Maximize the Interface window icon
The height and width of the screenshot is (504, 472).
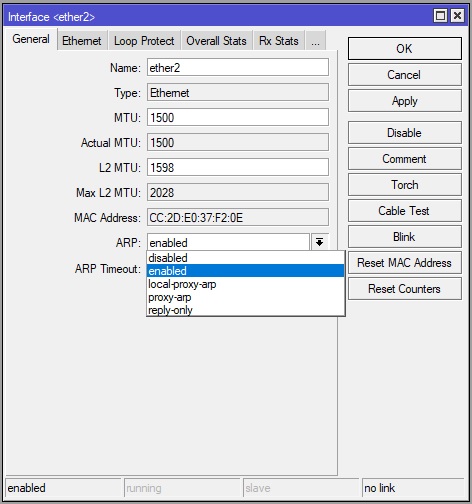tap(441, 16)
